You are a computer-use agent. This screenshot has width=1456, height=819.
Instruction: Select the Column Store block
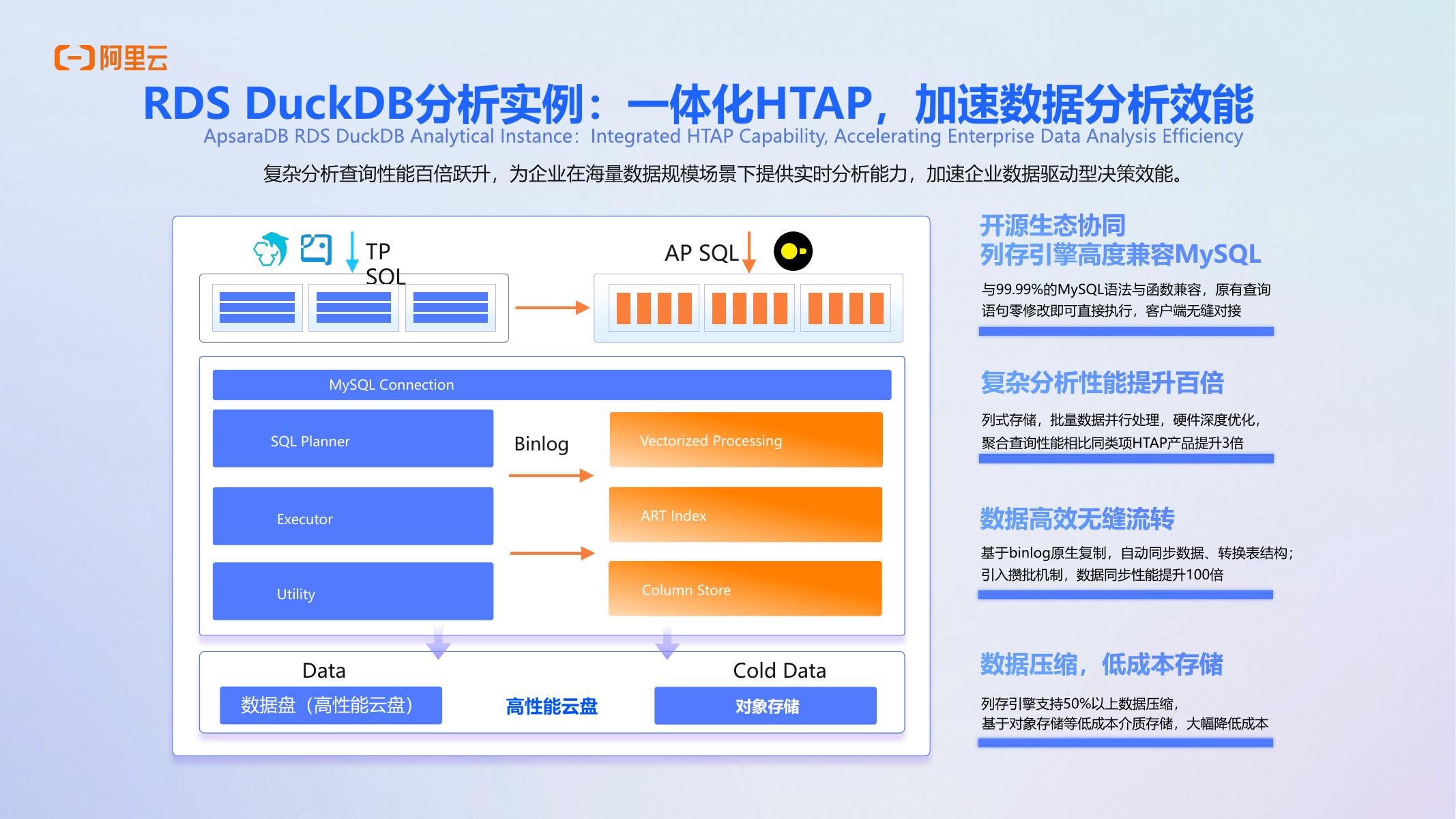click(x=745, y=588)
